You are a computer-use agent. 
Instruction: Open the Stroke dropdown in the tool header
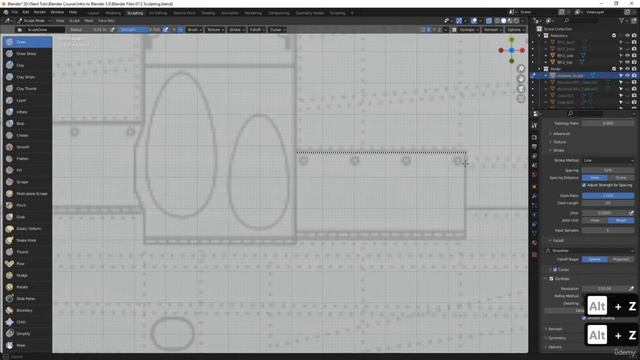pyautogui.click(x=236, y=30)
